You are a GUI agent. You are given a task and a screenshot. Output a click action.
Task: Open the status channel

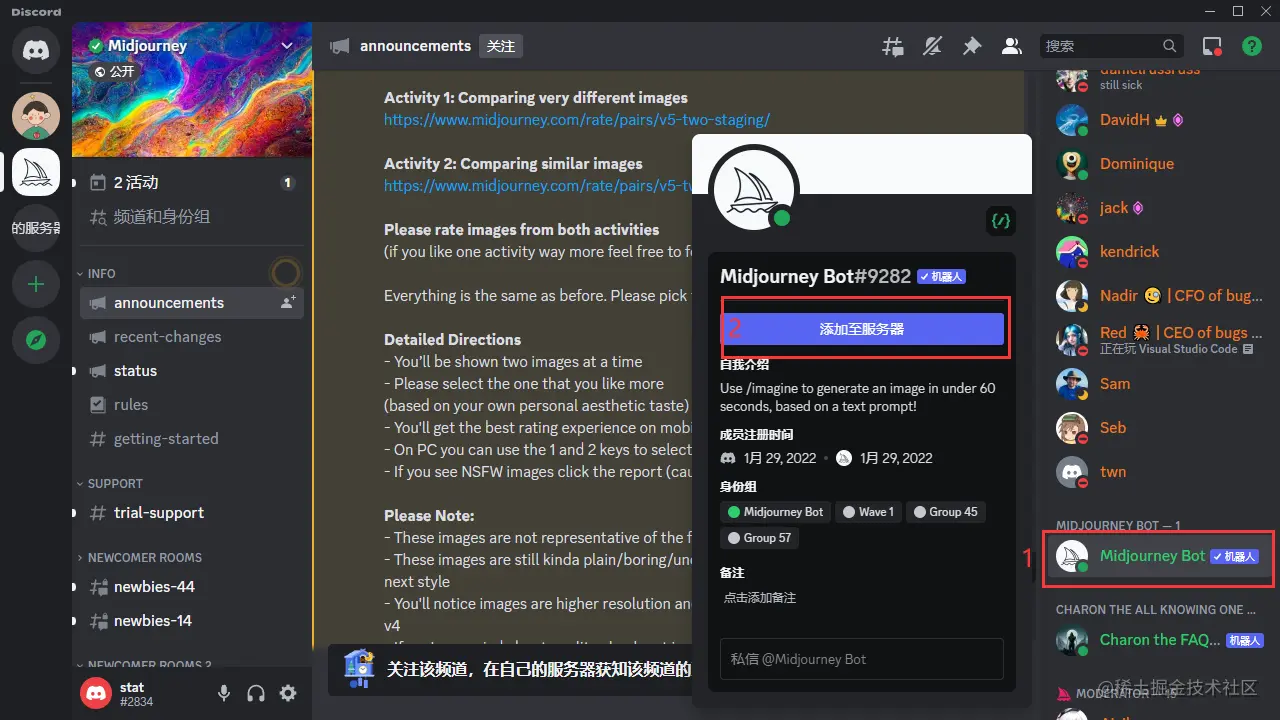point(192,371)
